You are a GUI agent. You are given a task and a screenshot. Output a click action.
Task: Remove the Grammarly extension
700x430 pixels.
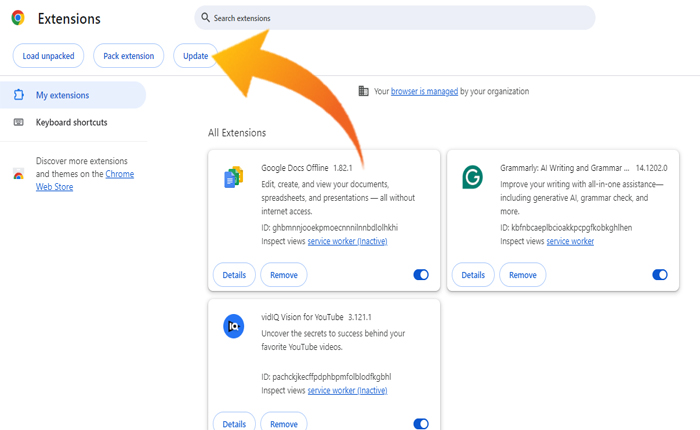[522, 274]
